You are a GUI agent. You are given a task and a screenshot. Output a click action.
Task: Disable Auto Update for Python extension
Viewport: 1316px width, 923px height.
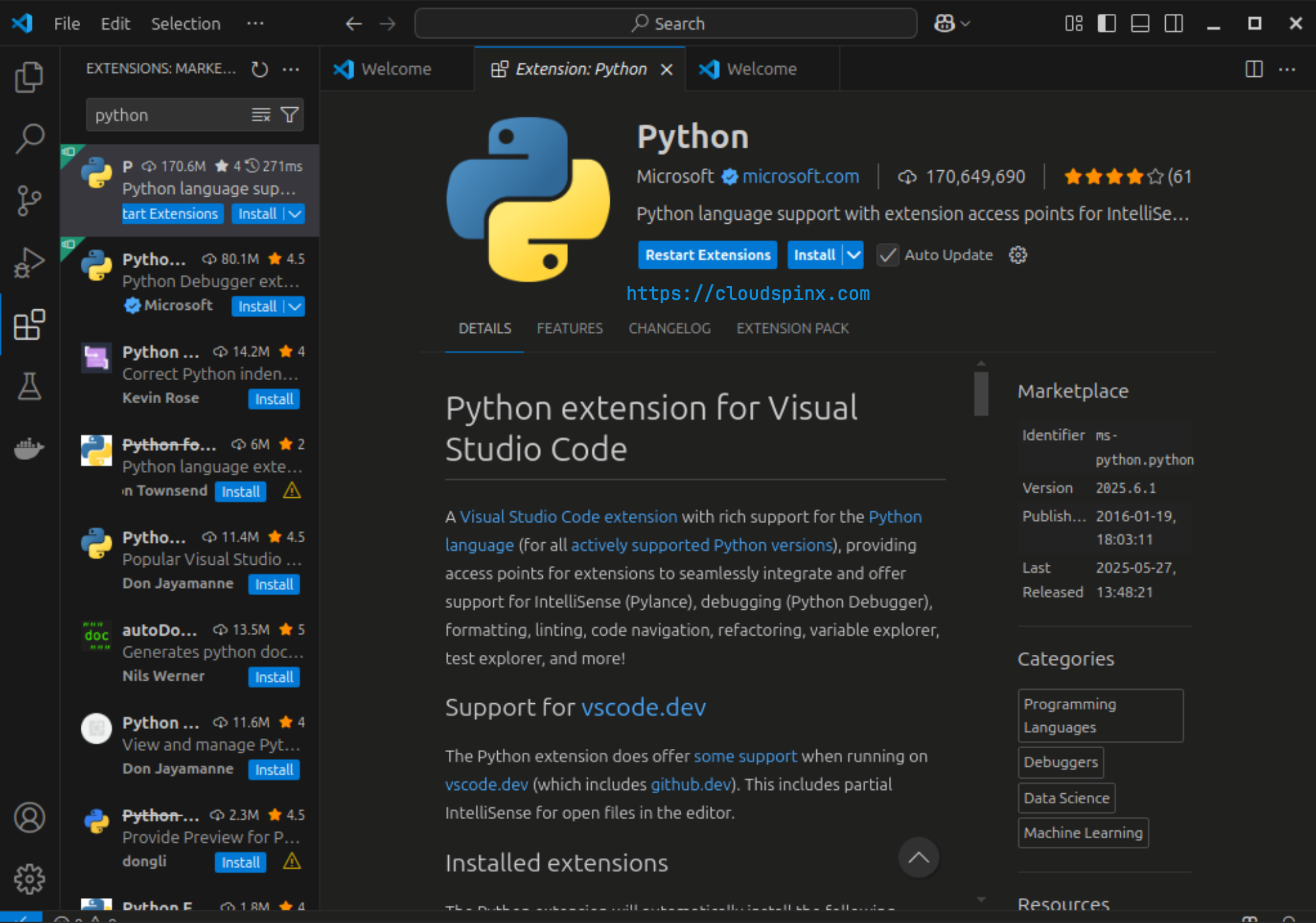[x=888, y=255]
